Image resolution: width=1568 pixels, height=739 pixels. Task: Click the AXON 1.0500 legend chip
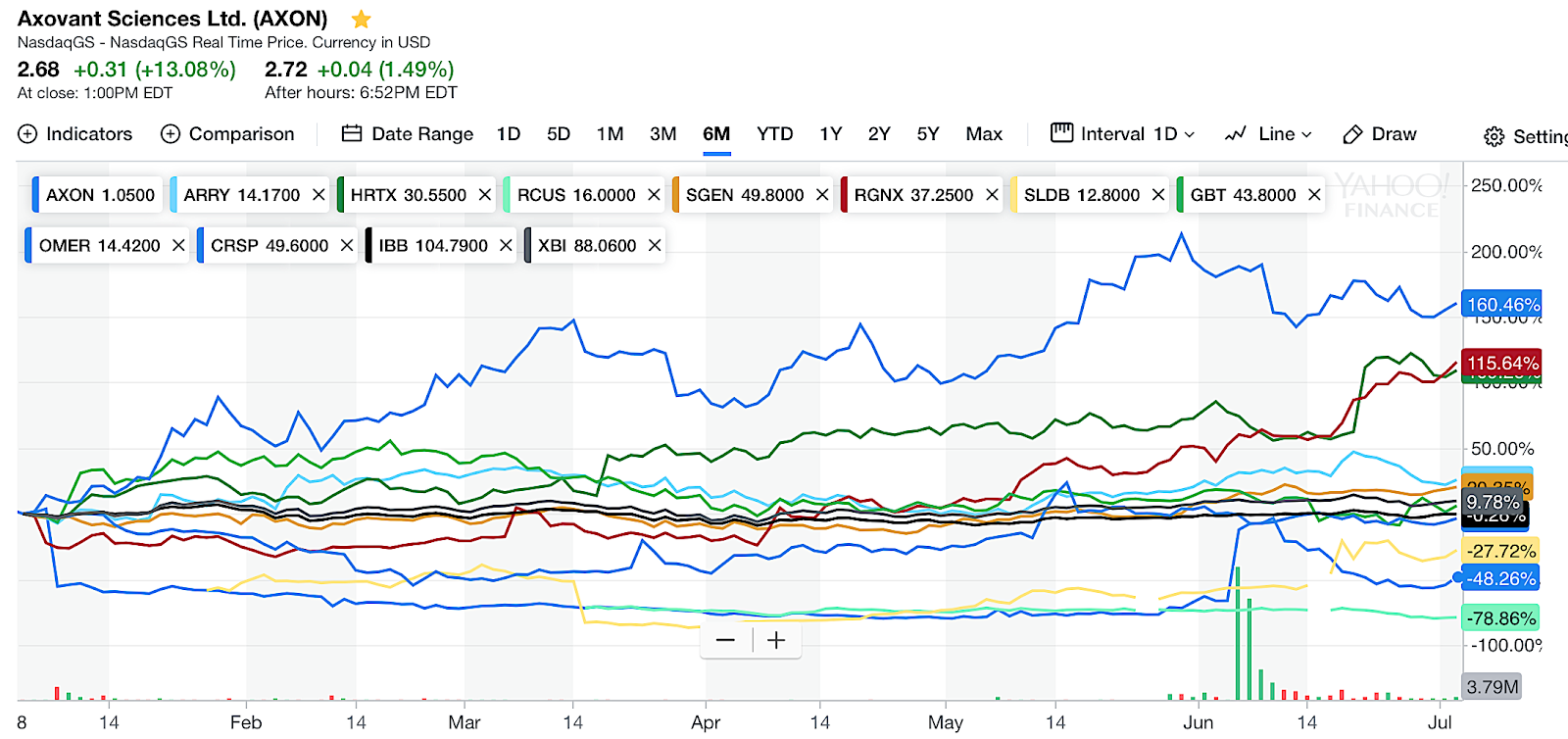pos(97,195)
